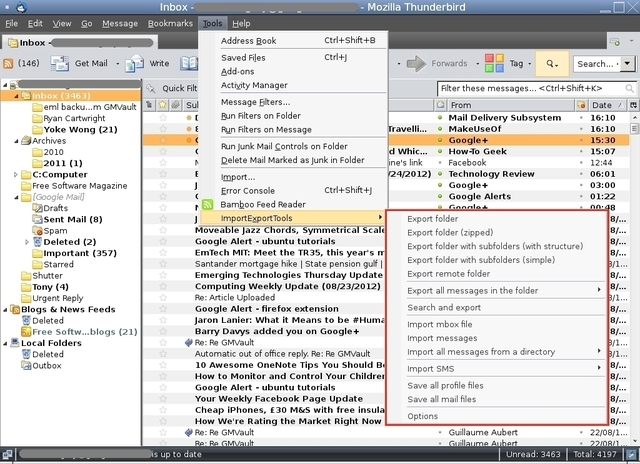Viewport: 640px width, 464px height.
Task: Collapse the Local Folders account
Action: click(5, 343)
